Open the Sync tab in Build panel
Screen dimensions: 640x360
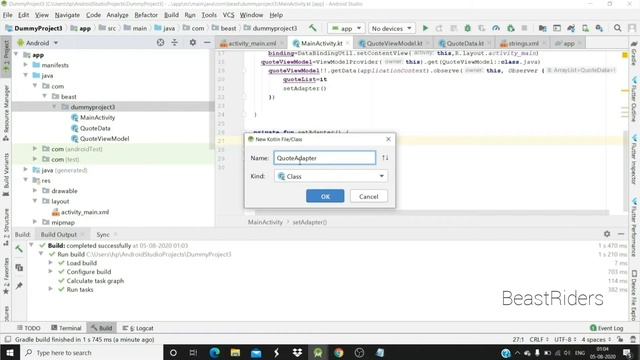point(103,234)
